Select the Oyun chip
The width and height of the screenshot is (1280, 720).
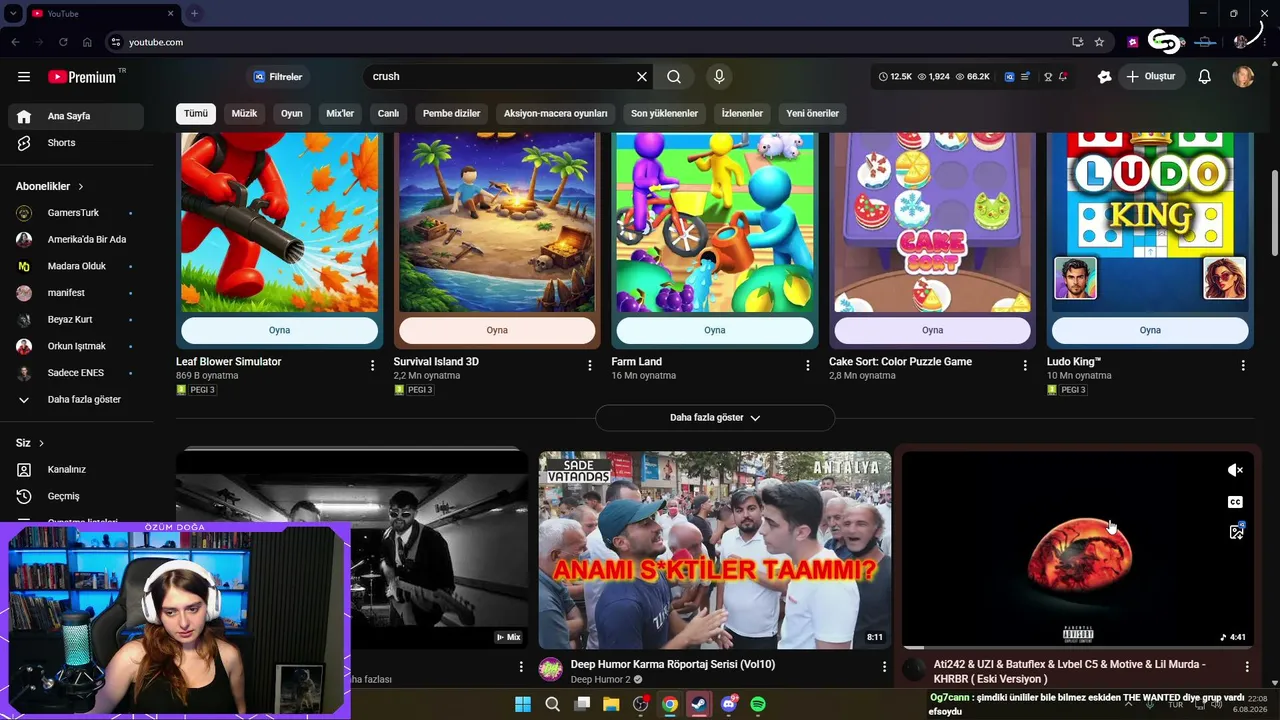click(292, 114)
